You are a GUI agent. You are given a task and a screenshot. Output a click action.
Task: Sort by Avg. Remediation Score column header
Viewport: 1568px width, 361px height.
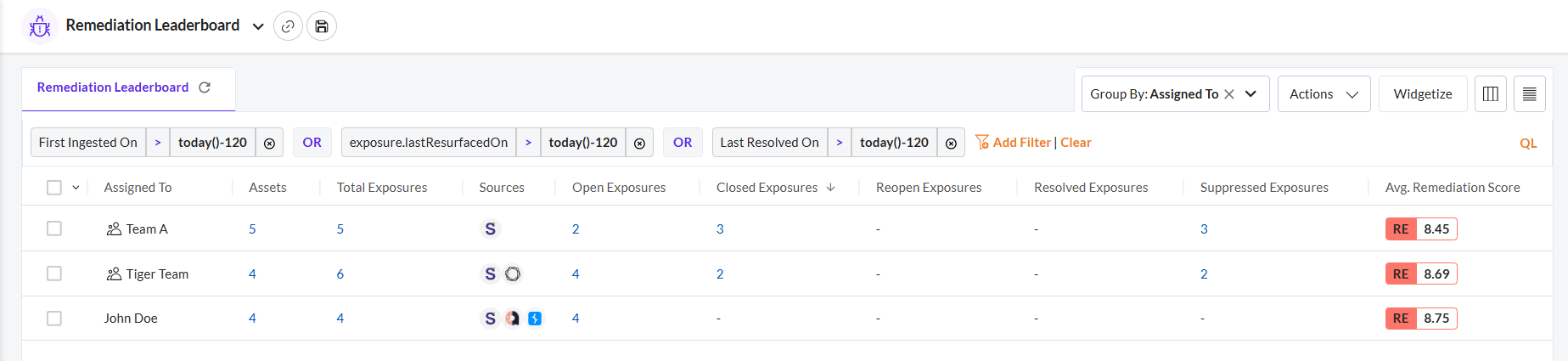1453,188
